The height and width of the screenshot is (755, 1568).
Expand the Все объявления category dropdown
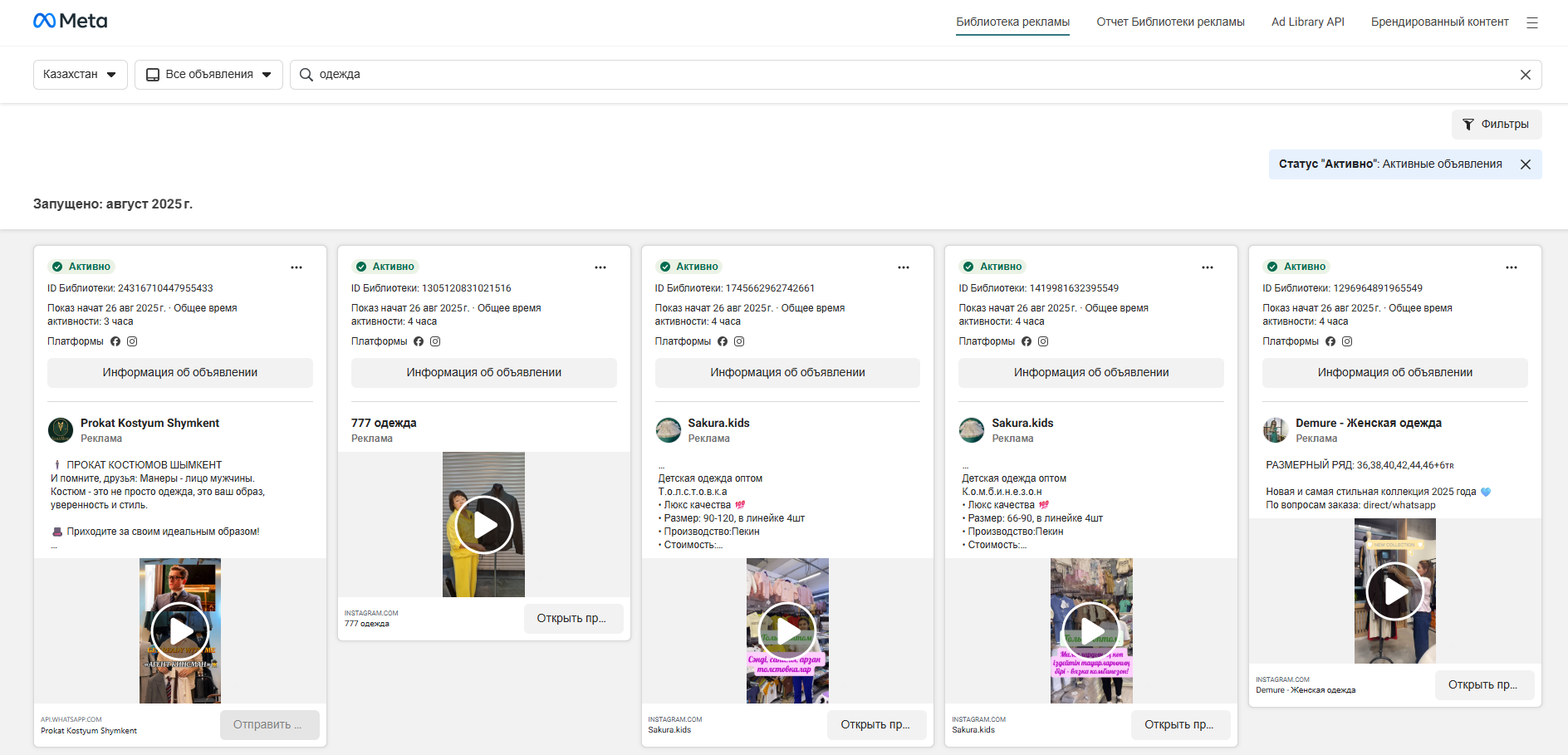click(208, 75)
